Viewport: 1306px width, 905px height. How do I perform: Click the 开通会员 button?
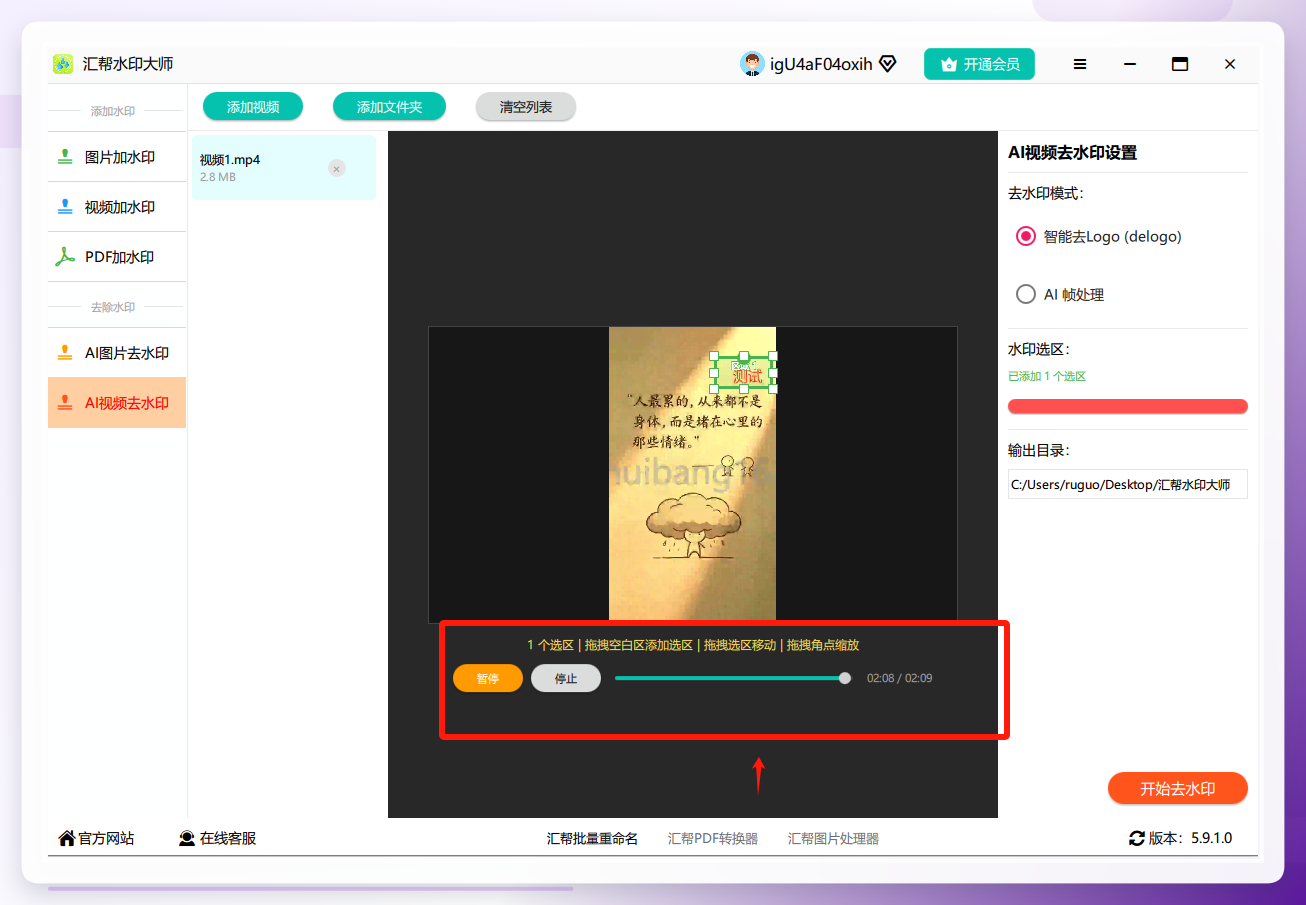click(979, 64)
